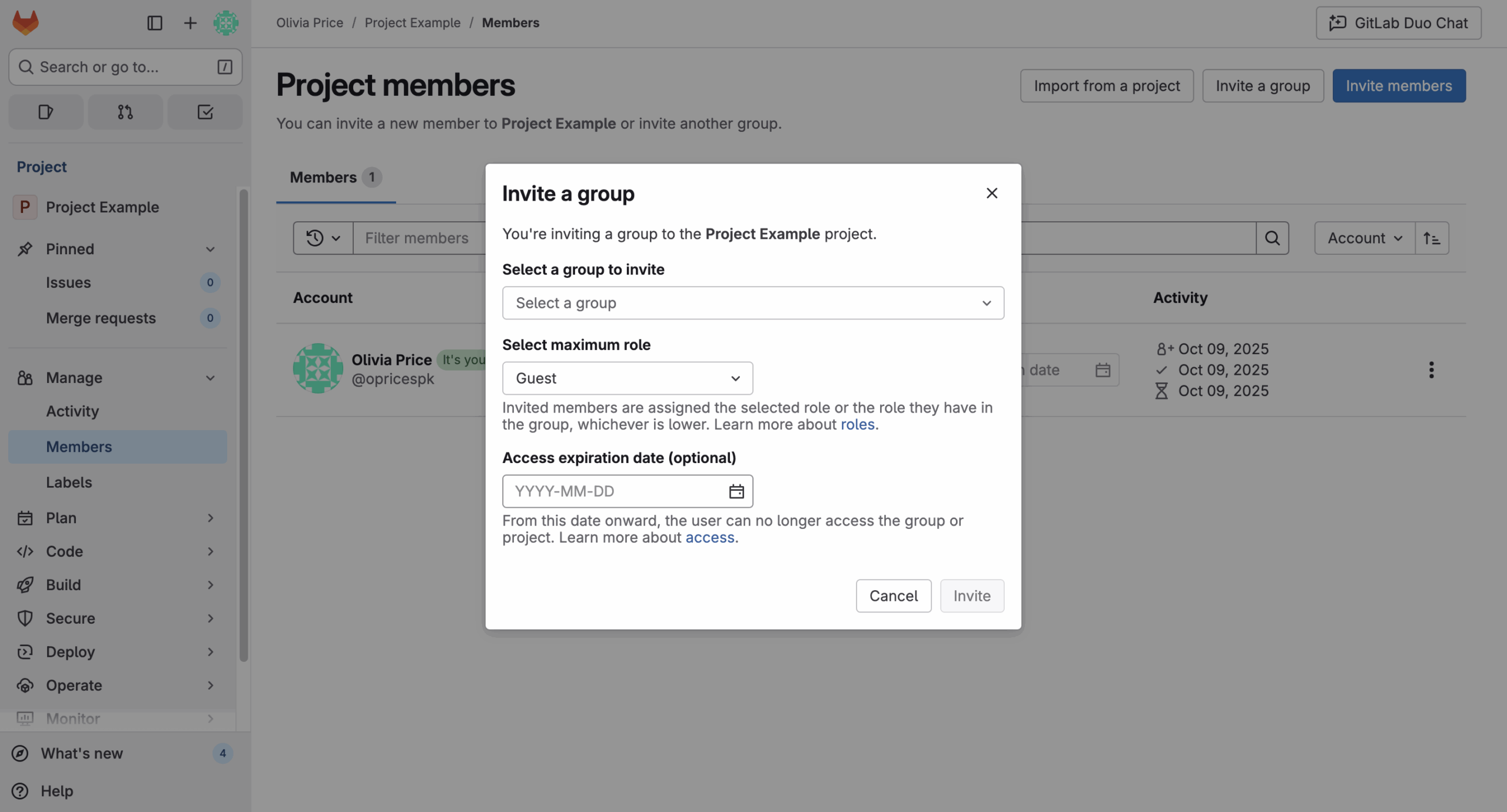
Task: Follow the roles link
Action: pos(857,424)
